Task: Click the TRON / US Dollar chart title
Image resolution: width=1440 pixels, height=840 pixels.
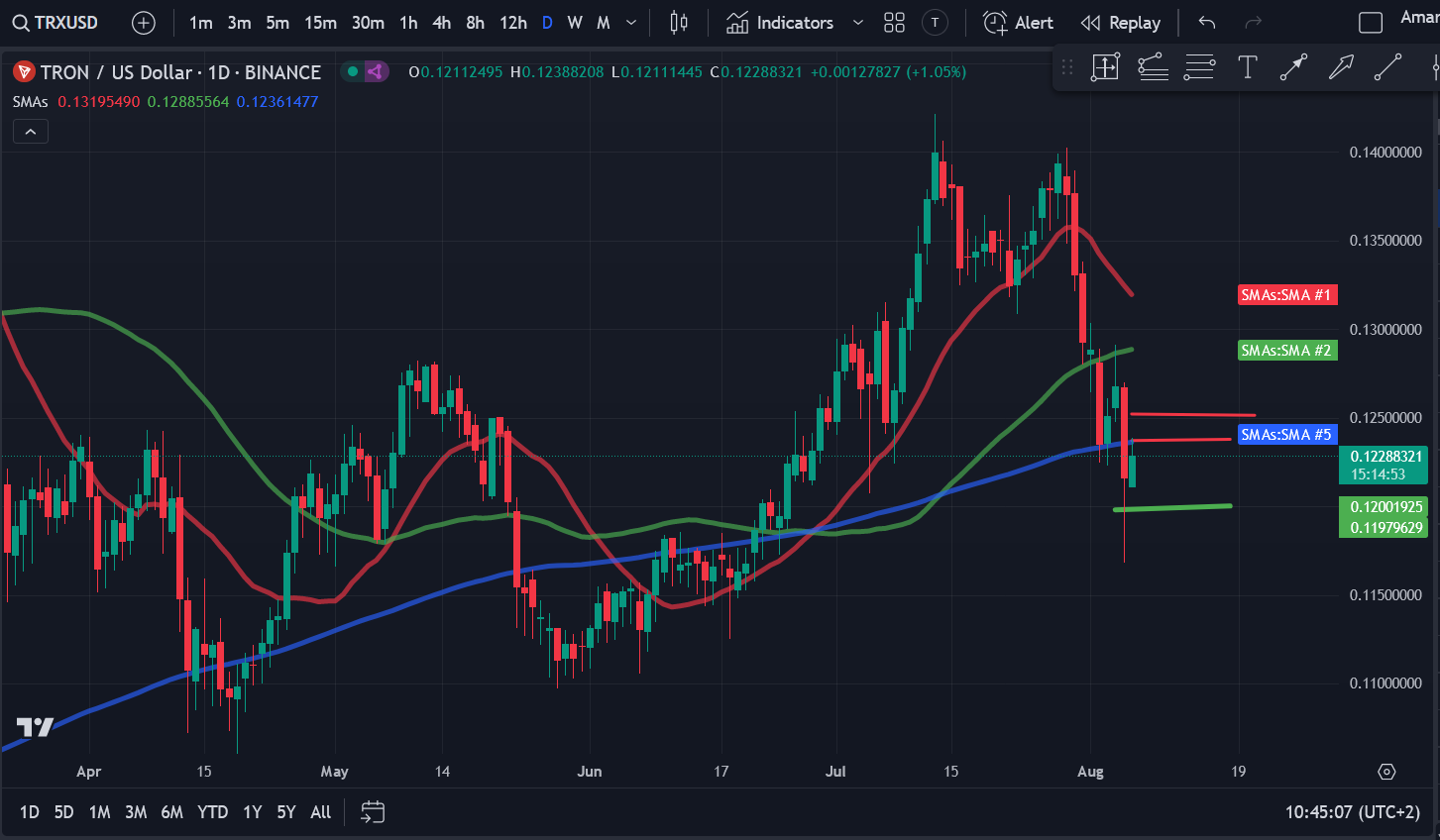Action: 180,72
